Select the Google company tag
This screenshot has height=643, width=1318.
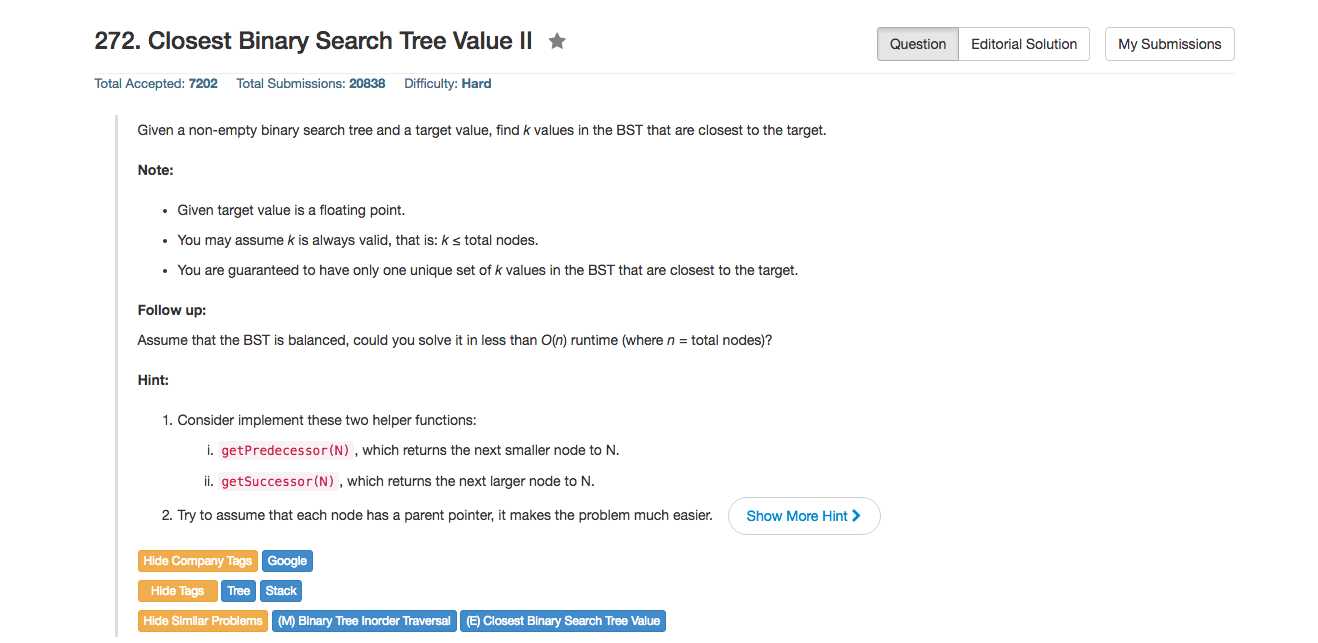point(287,561)
